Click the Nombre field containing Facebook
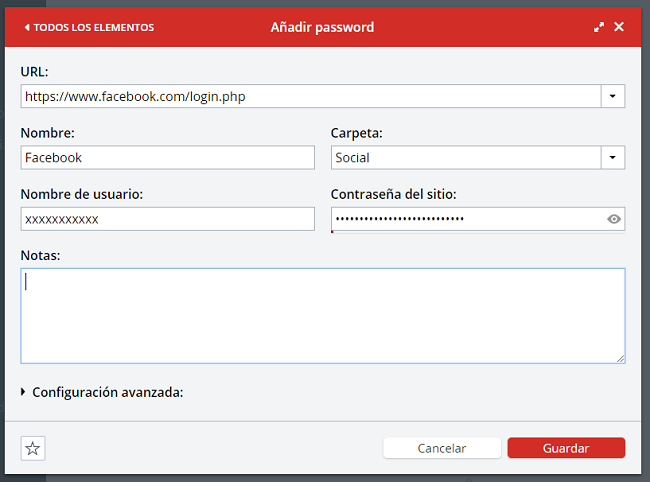The width and height of the screenshot is (650, 482). (167, 158)
